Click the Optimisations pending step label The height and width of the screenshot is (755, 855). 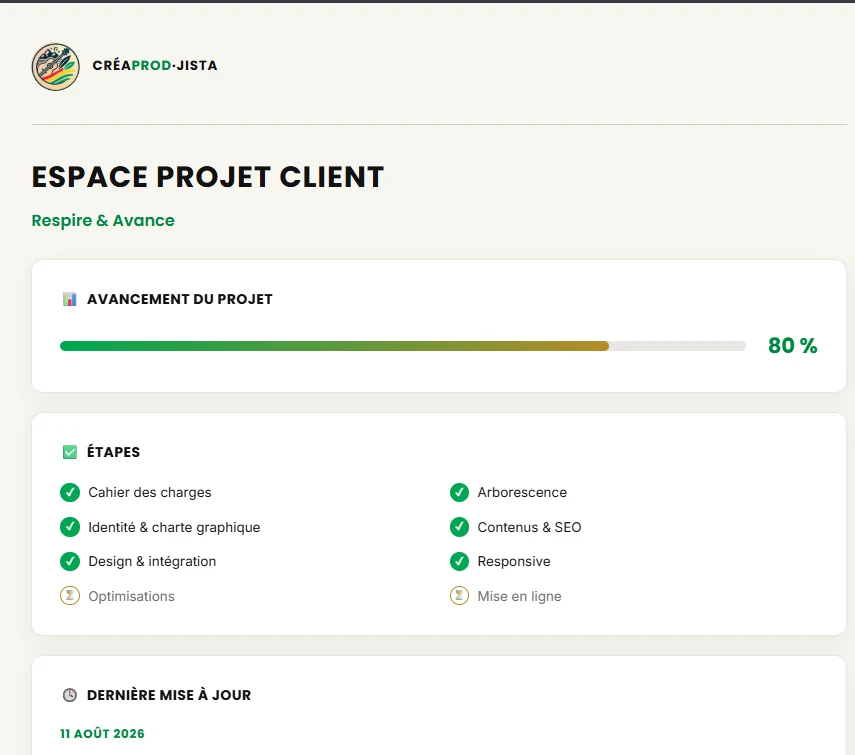coord(131,596)
